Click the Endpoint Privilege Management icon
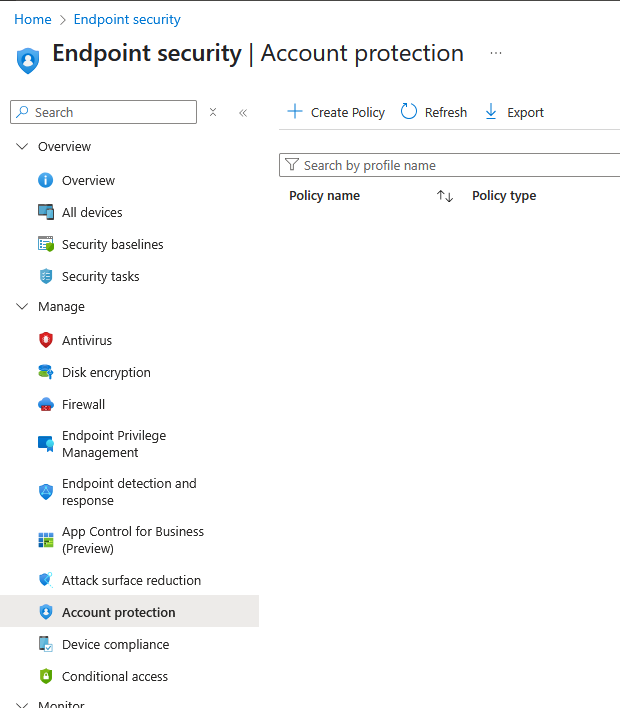This screenshot has width=621, height=708. pos(45,444)
